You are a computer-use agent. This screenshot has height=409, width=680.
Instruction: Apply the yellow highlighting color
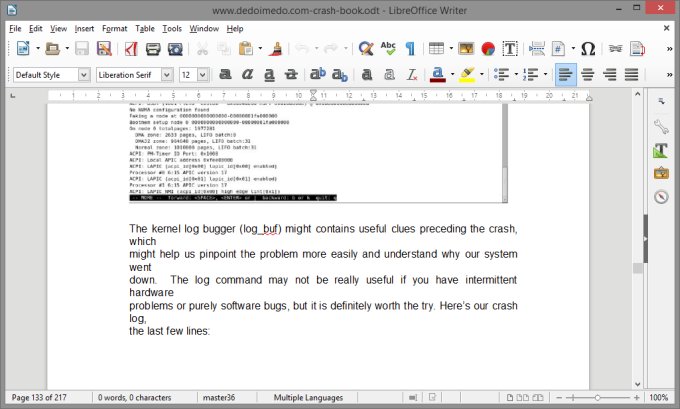point(467,75)
